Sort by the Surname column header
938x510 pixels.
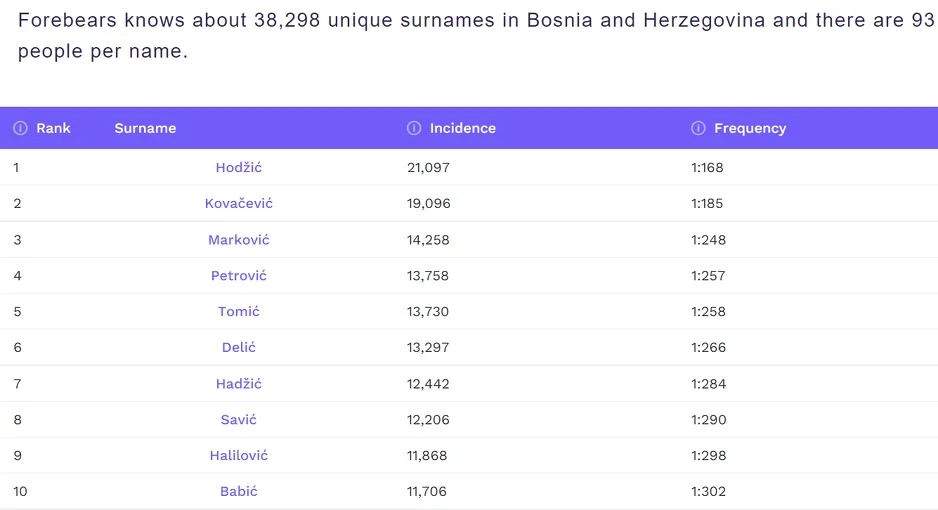click(145, 128)
